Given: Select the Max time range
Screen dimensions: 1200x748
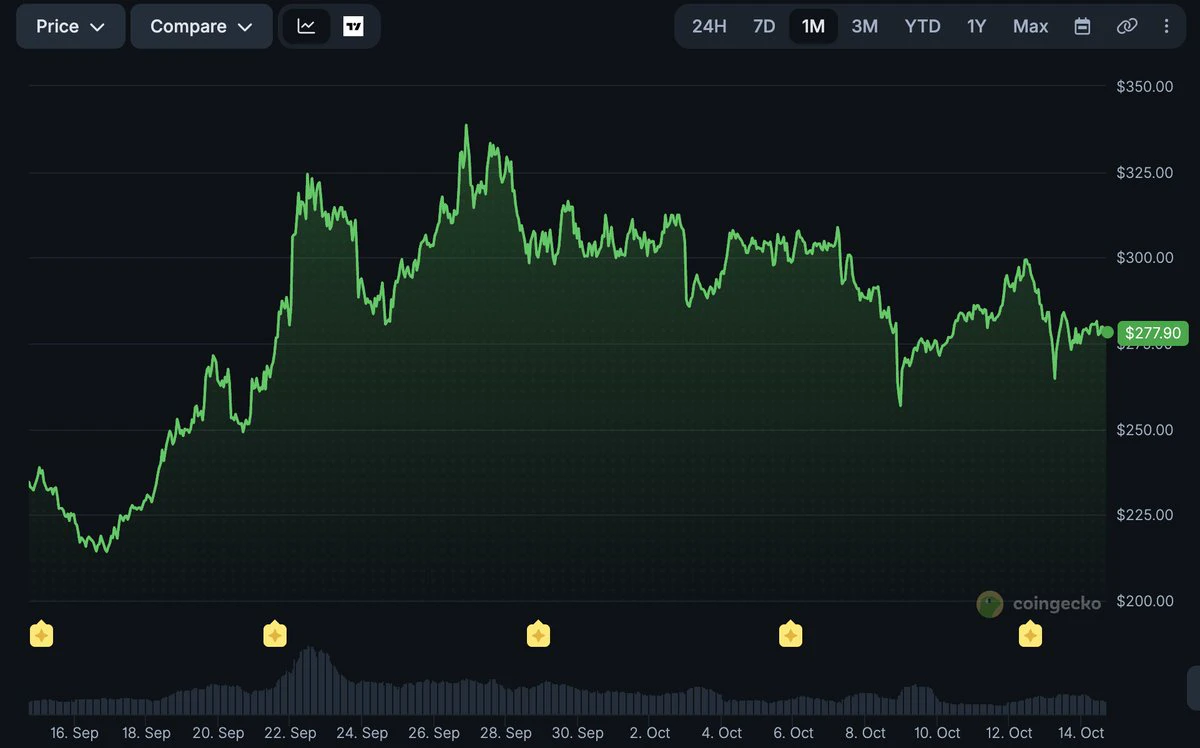Looking at the screenshot, I should (x=1030, y=26).
